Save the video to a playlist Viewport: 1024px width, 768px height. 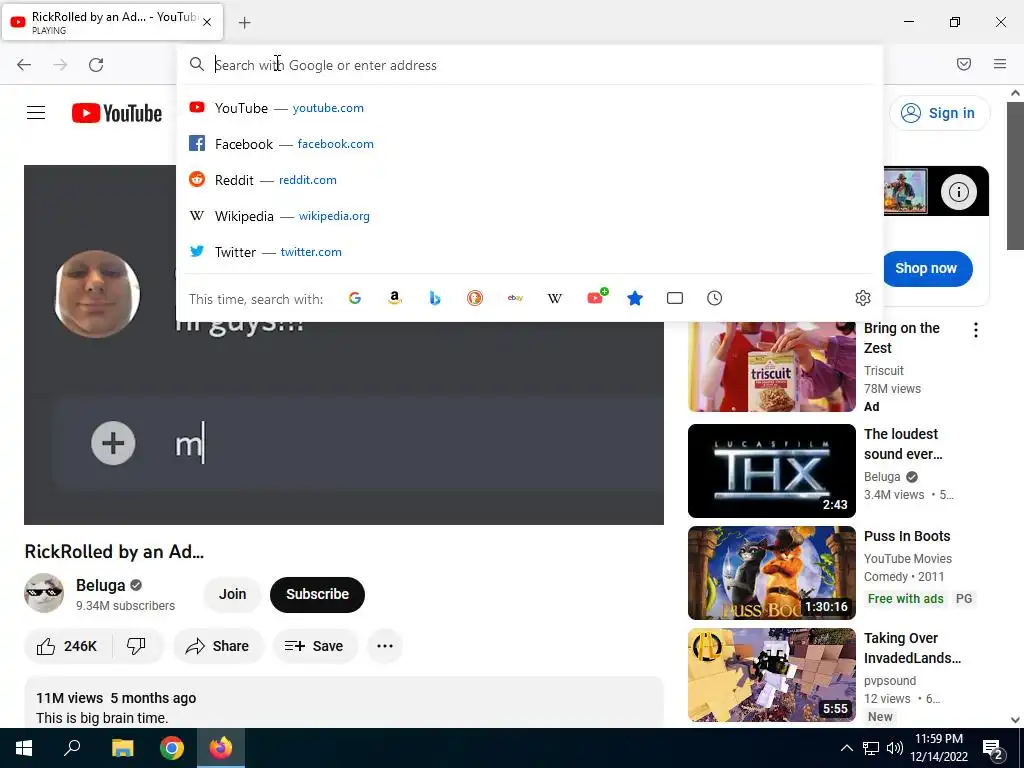pos(314,646)
